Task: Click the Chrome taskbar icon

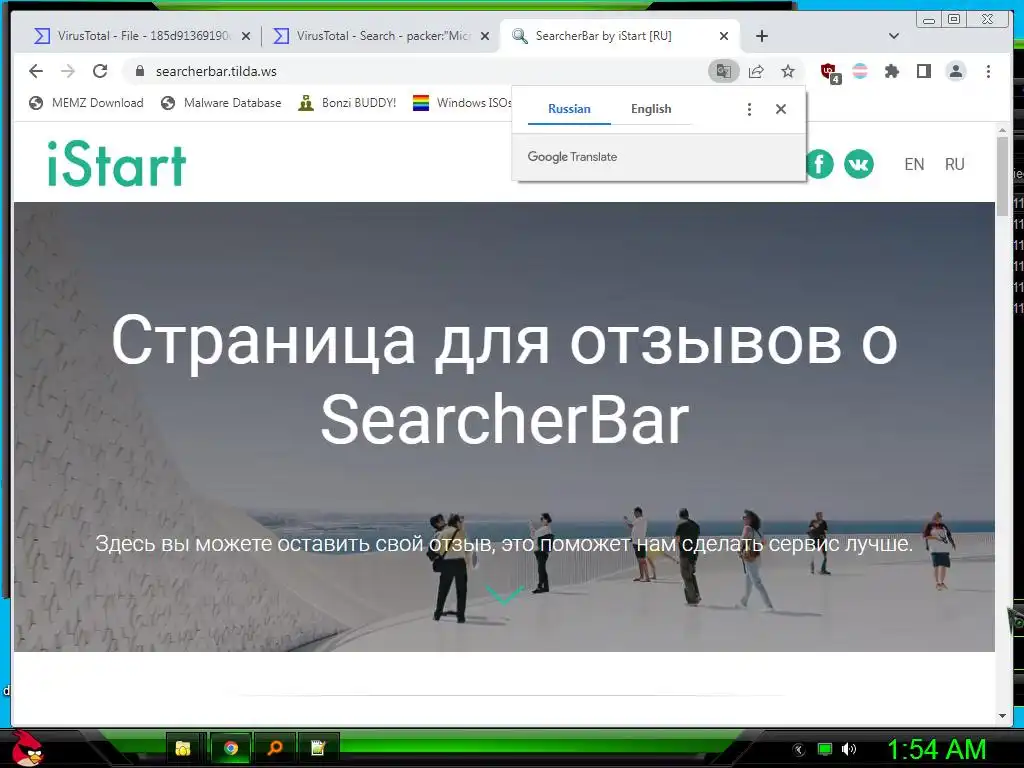Action: point(231,748)
